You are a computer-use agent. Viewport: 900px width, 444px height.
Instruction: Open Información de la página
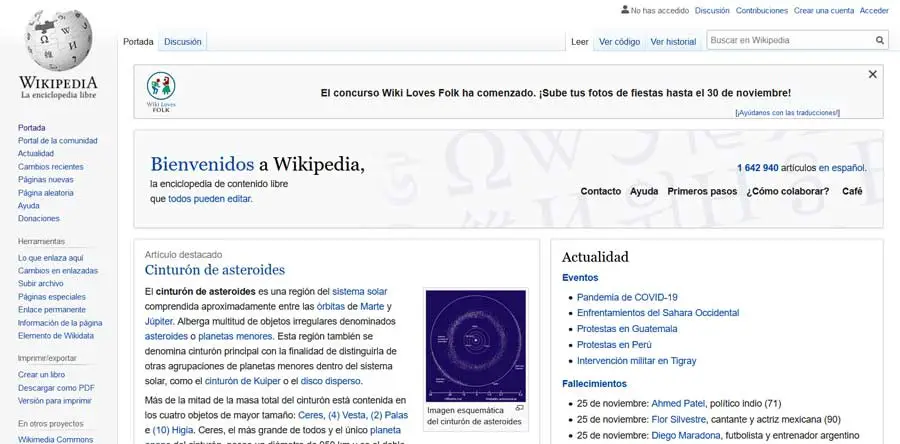(x=60, y=323)
